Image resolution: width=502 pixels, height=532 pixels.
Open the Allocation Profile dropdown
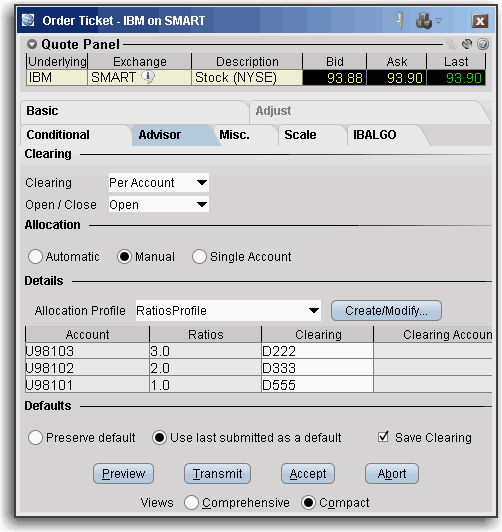pos(228,310)
